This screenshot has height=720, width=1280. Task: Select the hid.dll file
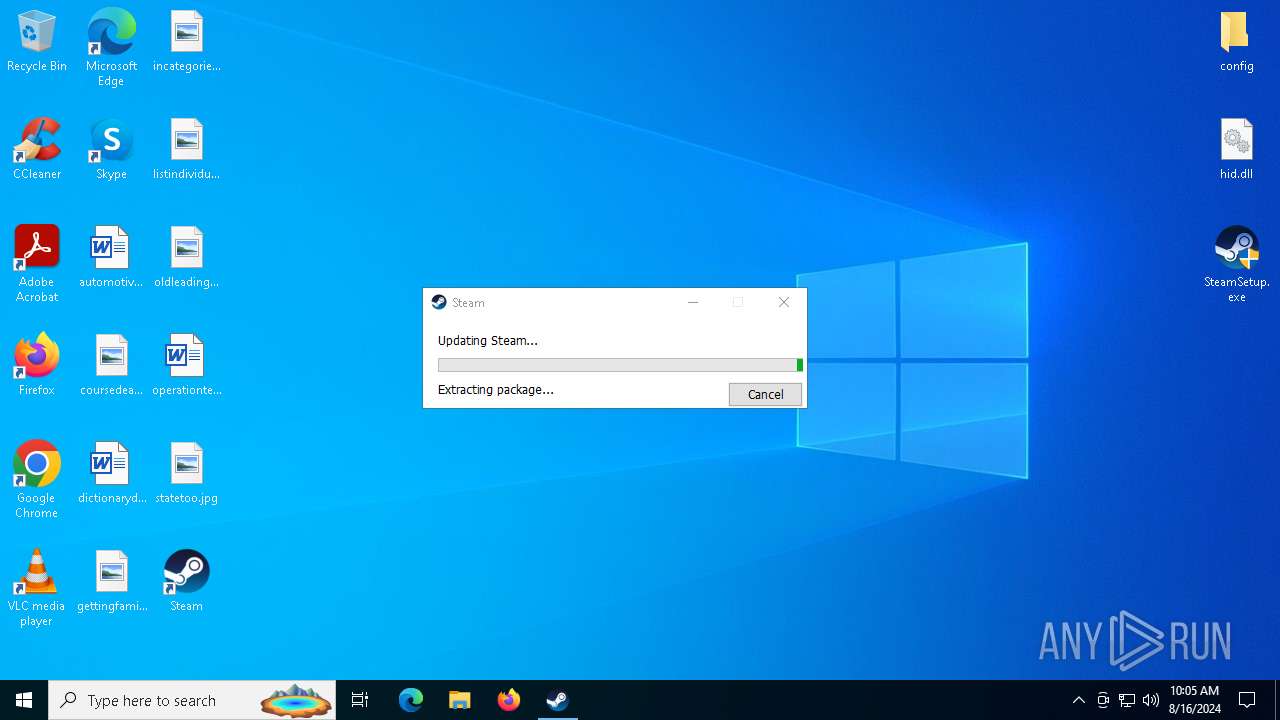[x=1237, y=150]
